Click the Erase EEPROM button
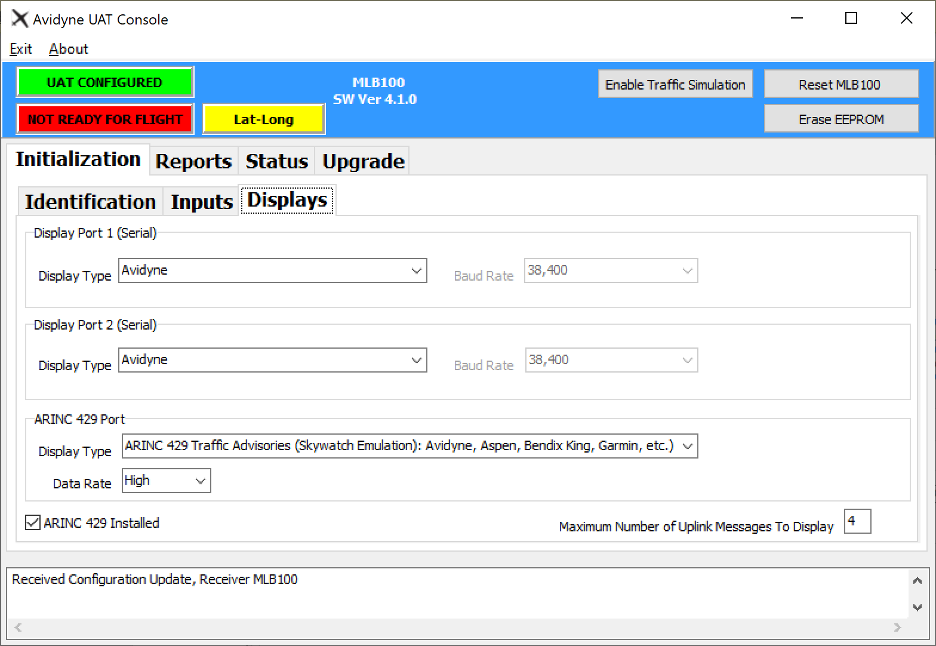936x646 pixels. coord(840,119)
